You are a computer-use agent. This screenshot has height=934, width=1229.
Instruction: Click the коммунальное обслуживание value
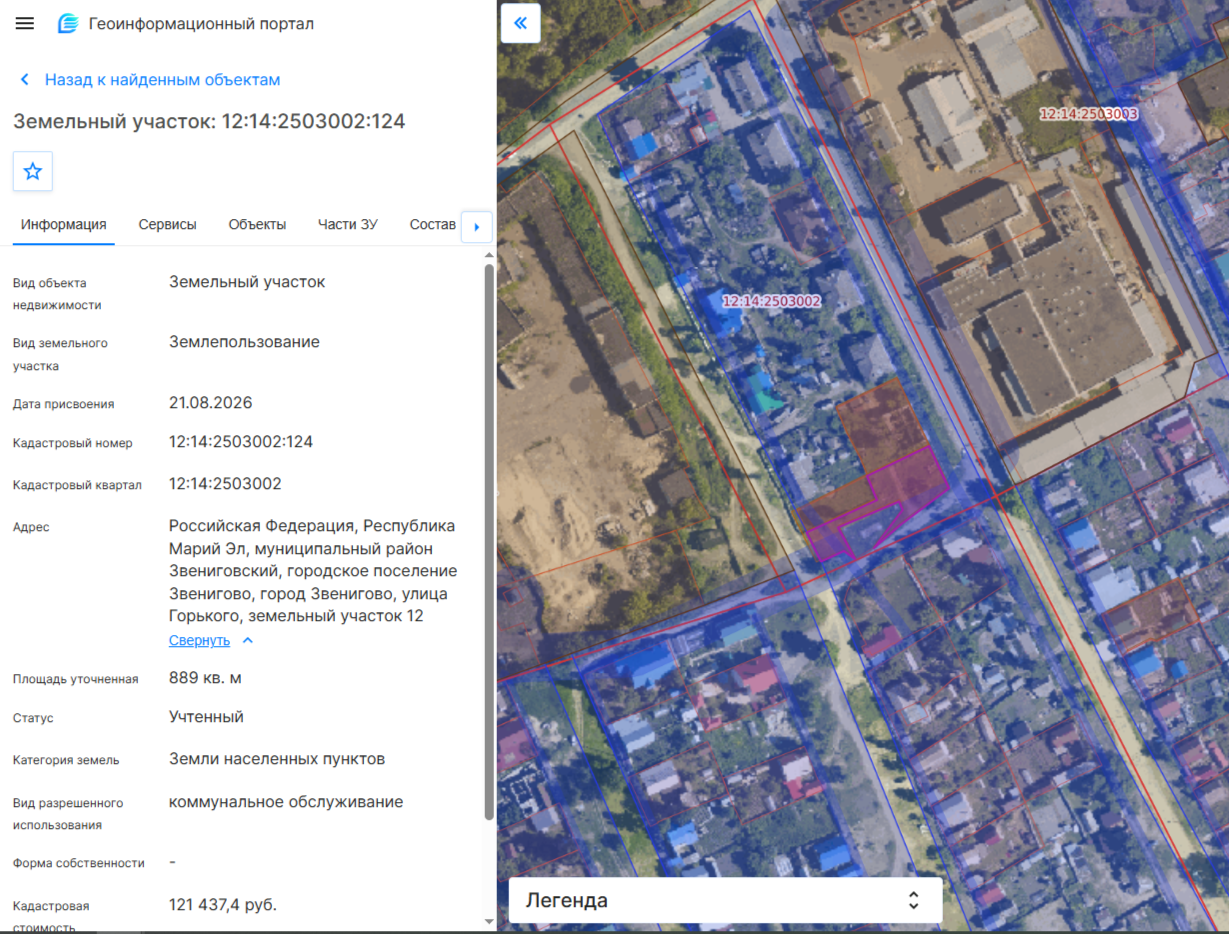click(286, 802)
